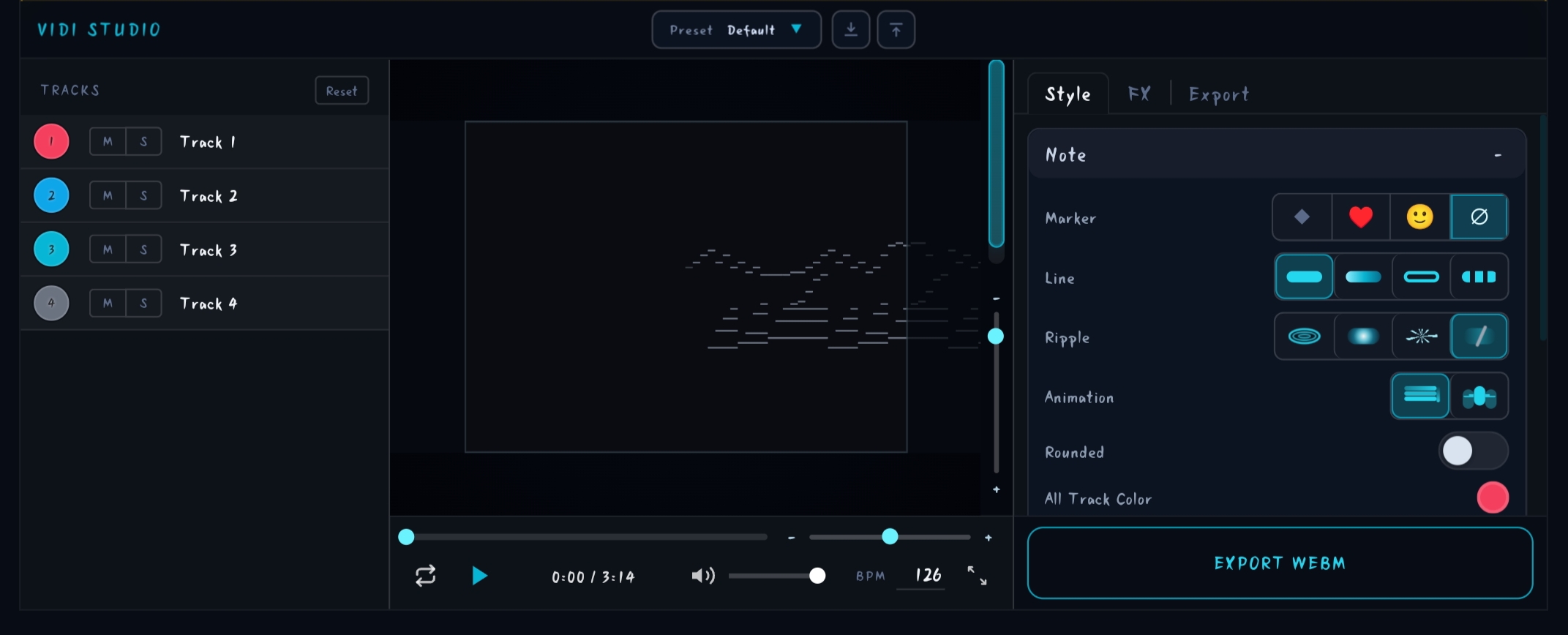Click the speaker volume icon
1568x635 pixels.
(702, 576)
